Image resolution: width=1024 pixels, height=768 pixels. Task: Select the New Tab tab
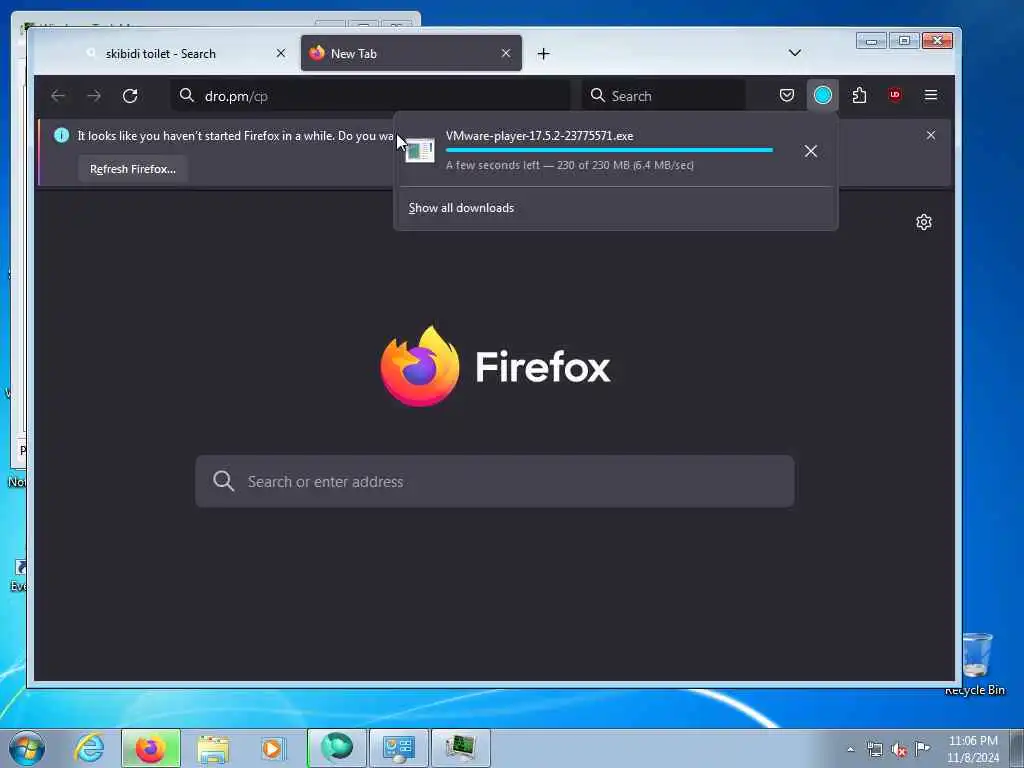point(411,54)
